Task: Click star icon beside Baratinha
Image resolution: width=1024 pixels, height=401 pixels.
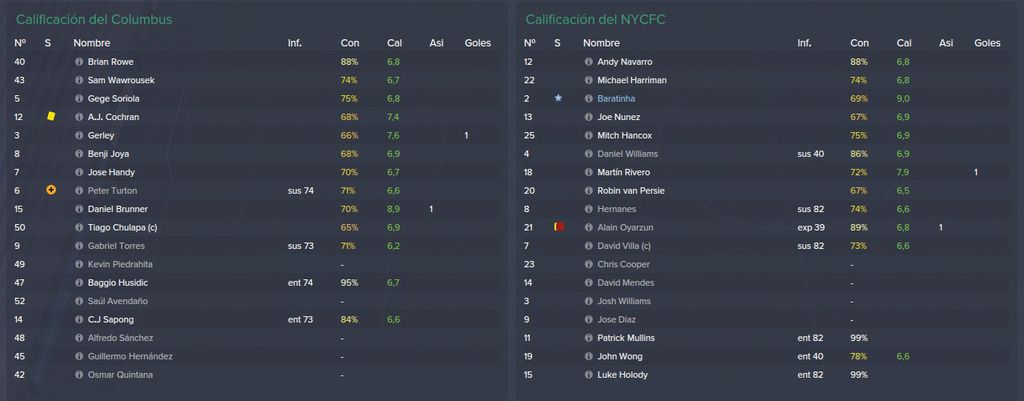Action: (x=558, y=98)
